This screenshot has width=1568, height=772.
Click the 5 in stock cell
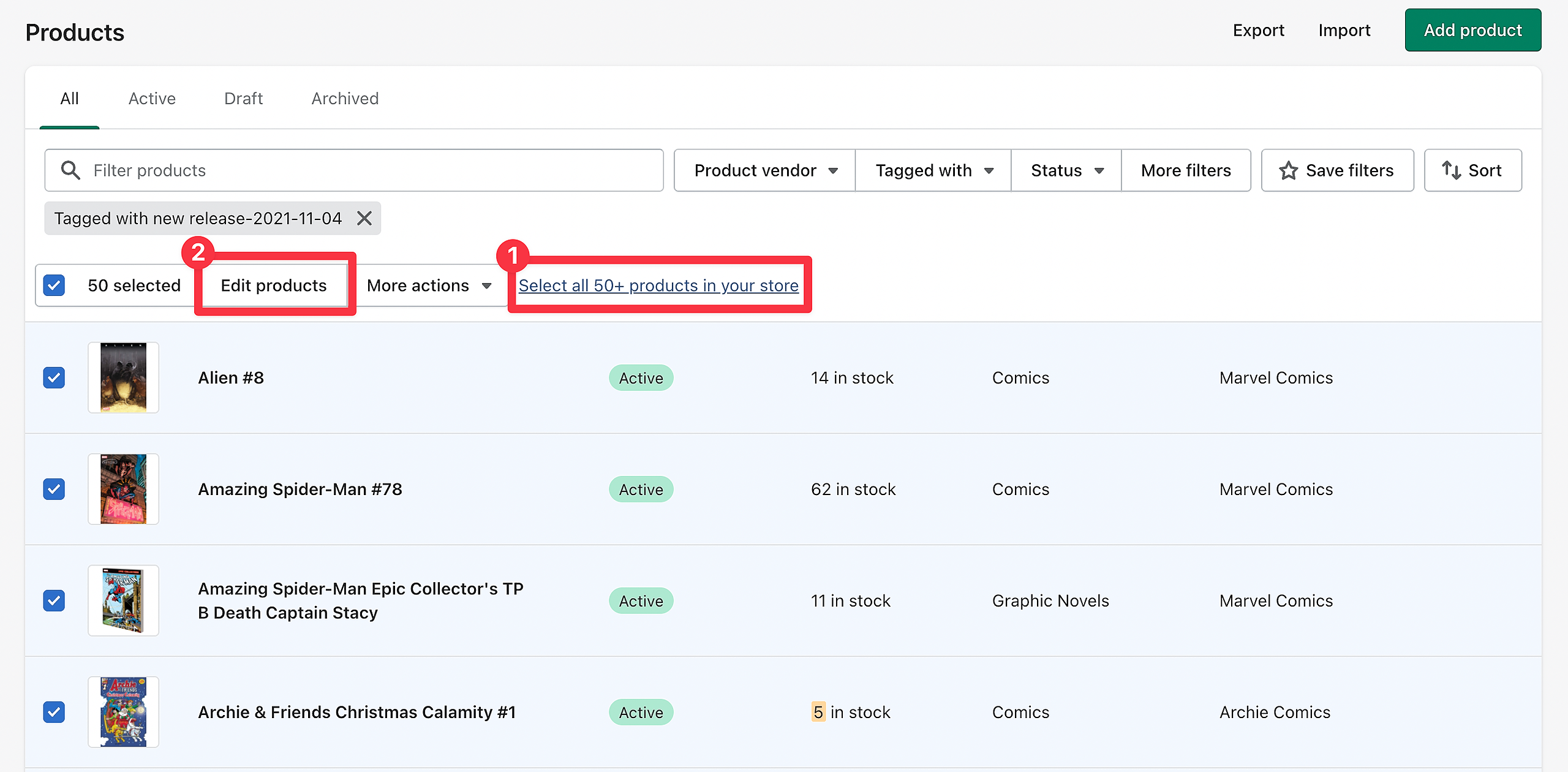click(x=851, y=712)
